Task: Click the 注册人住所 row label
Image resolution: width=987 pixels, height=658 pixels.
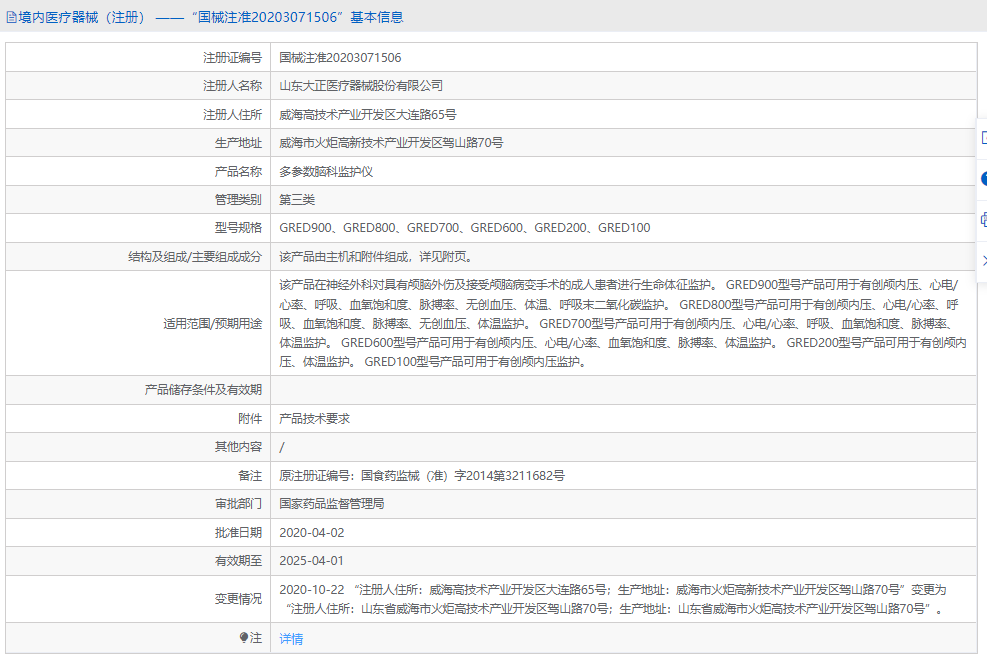Action: point(232,115)
